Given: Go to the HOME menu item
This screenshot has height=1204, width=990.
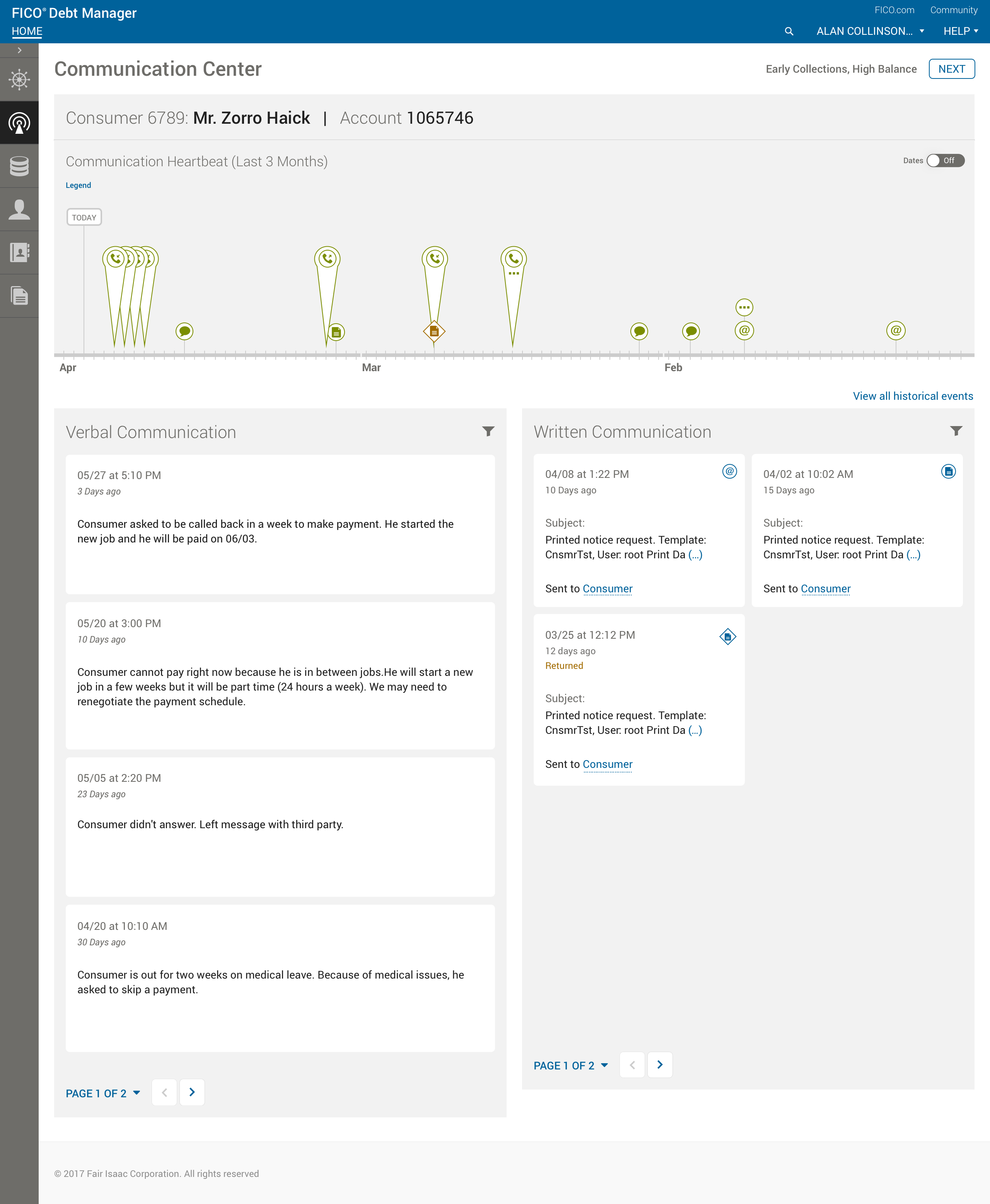Looking at the screenshot, I should click(27, 31).
